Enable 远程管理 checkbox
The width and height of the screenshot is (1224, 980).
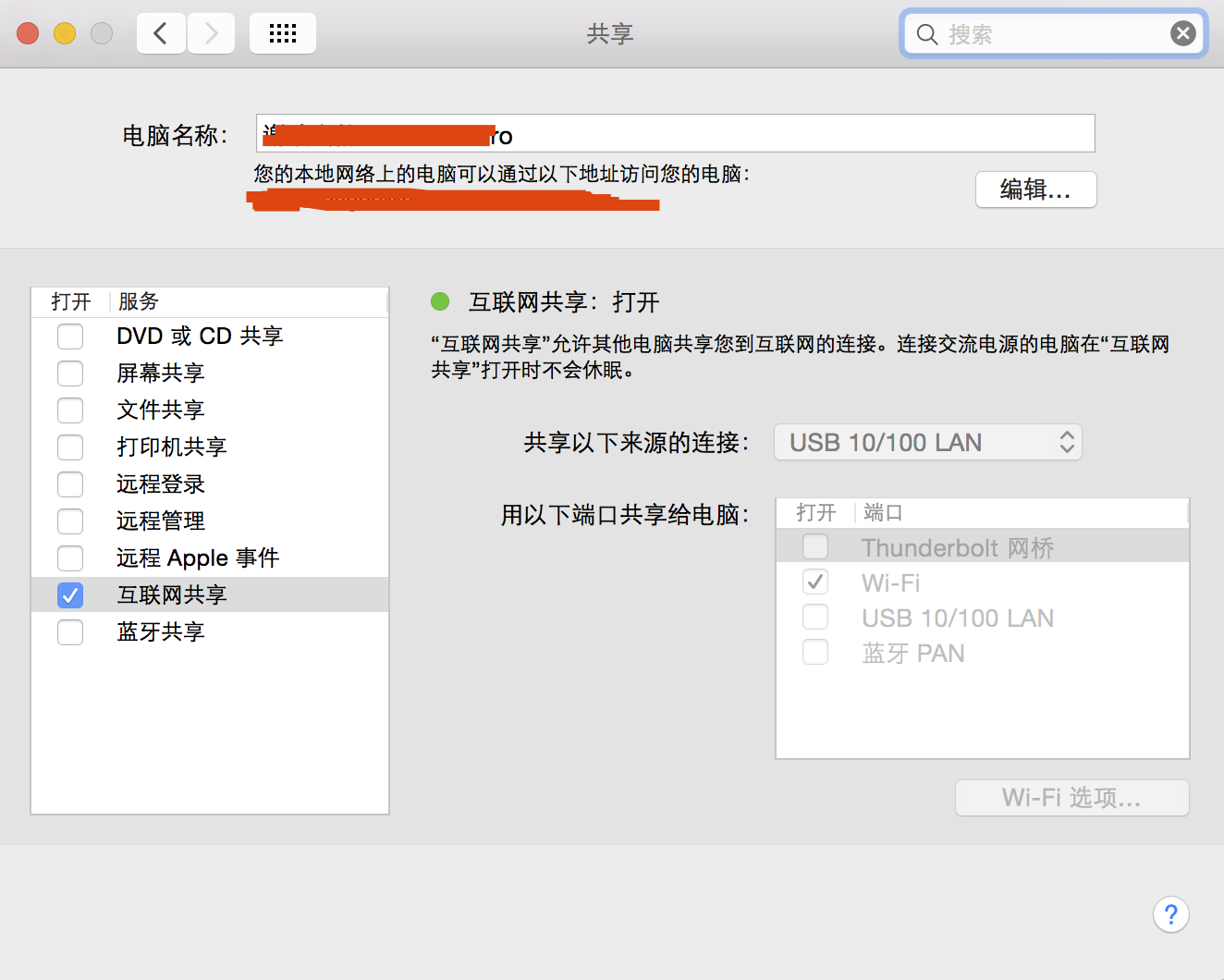(70, 521)
